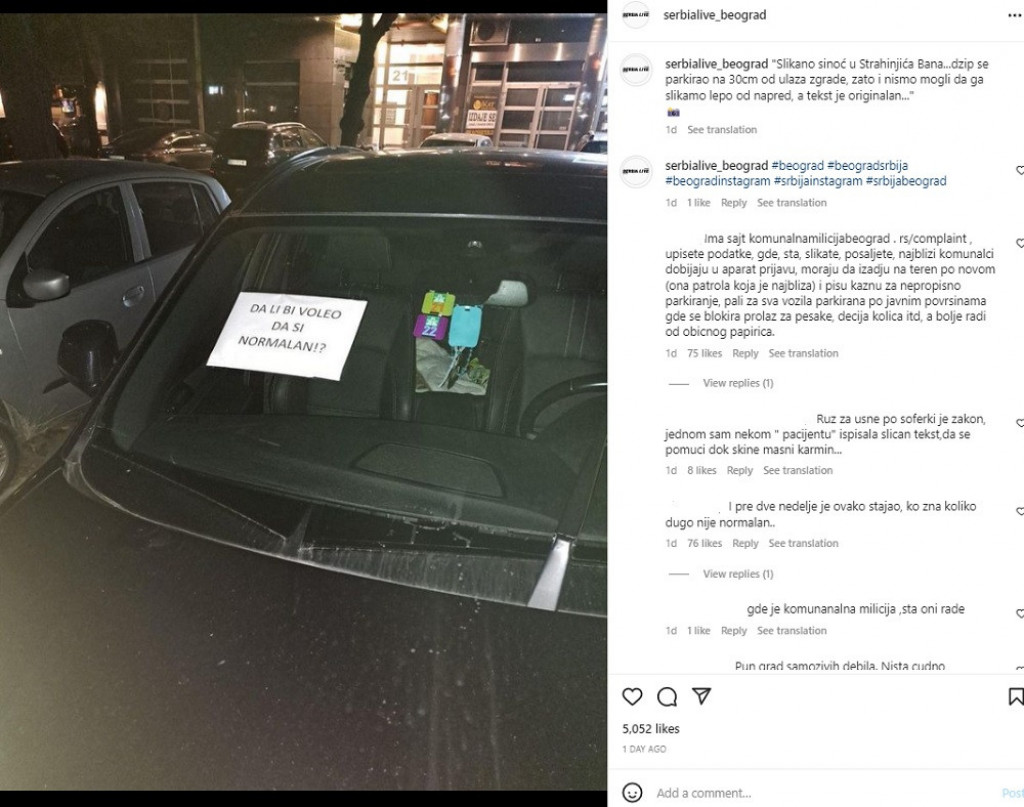Save the post with the bookmark icon
This screenshot has width=1024, height=807.
1016,697
